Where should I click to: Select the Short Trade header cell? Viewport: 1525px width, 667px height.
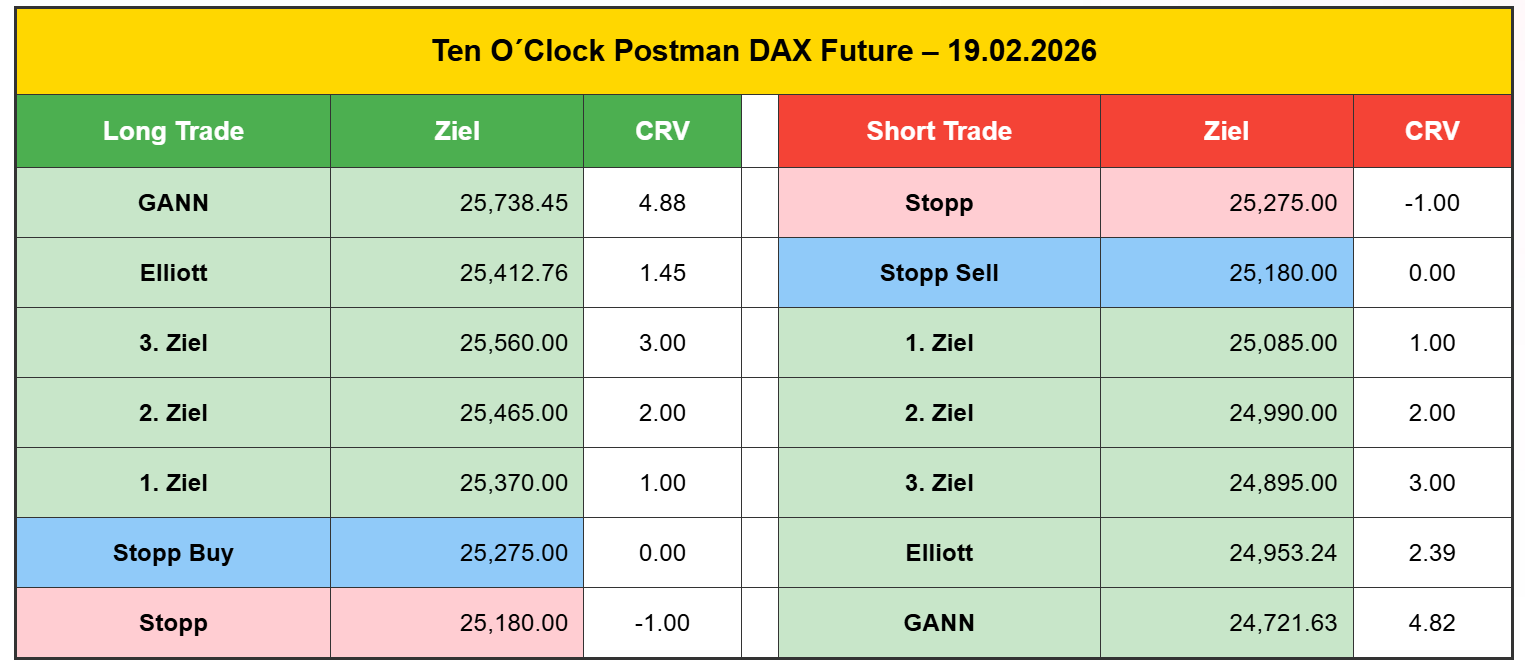coord(938,131)
